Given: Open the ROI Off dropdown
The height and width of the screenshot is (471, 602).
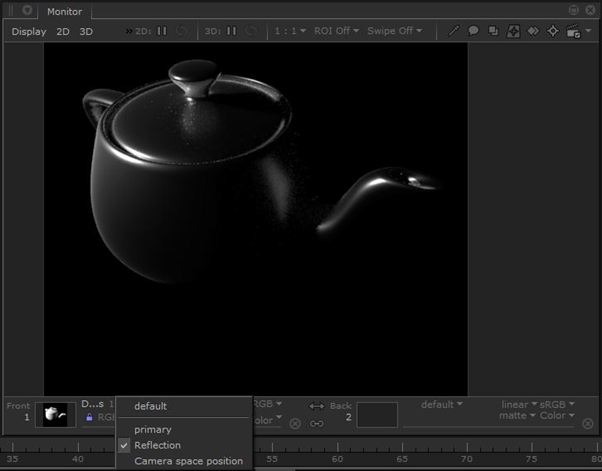Looking at the screenshot, I should click(x=334, y=31).
